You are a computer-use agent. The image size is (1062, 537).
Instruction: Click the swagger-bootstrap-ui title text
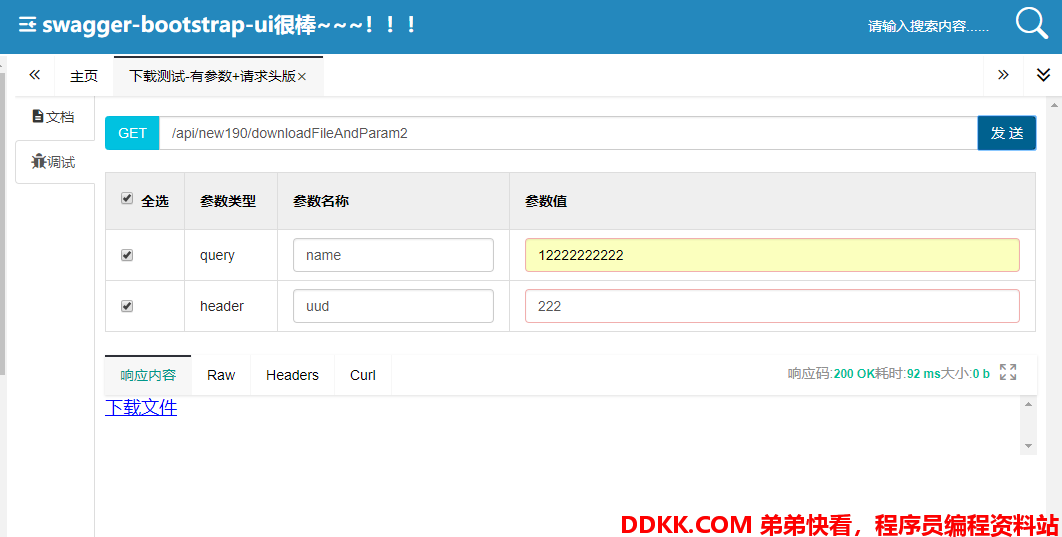(x=229, y=26)
